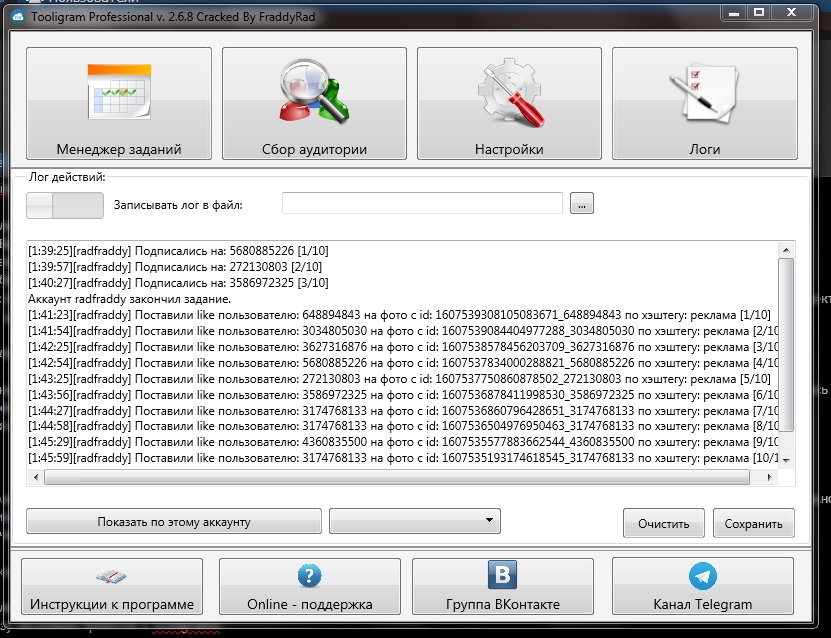
Task: Close the Tooligram Professional window
Action: pyautogui.click(x=792, y=13)
